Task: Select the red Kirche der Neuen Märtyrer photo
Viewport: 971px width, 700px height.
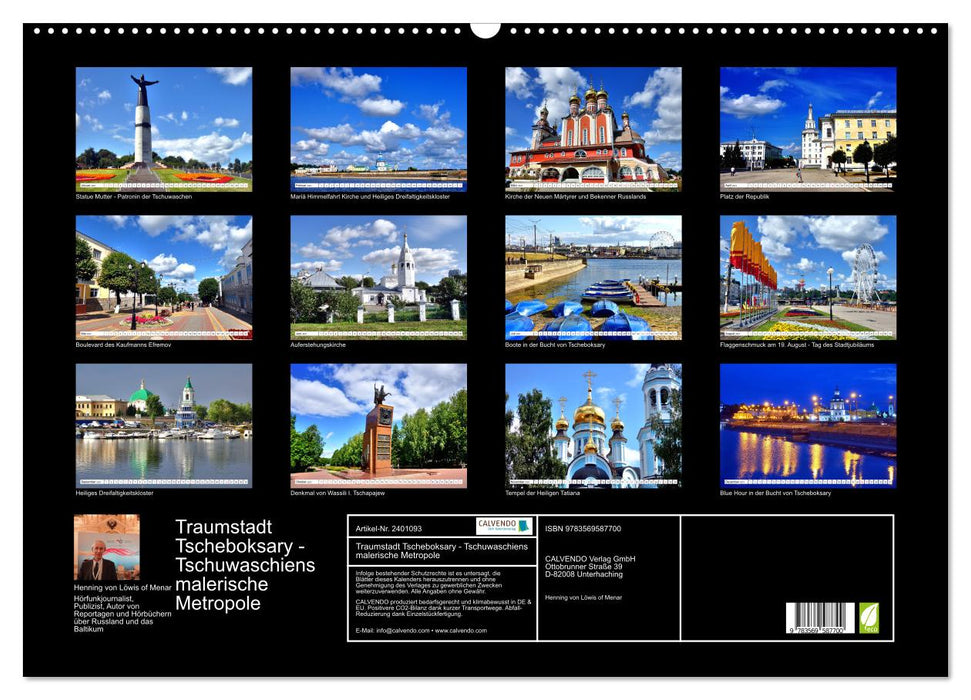Action: [593, 129]
